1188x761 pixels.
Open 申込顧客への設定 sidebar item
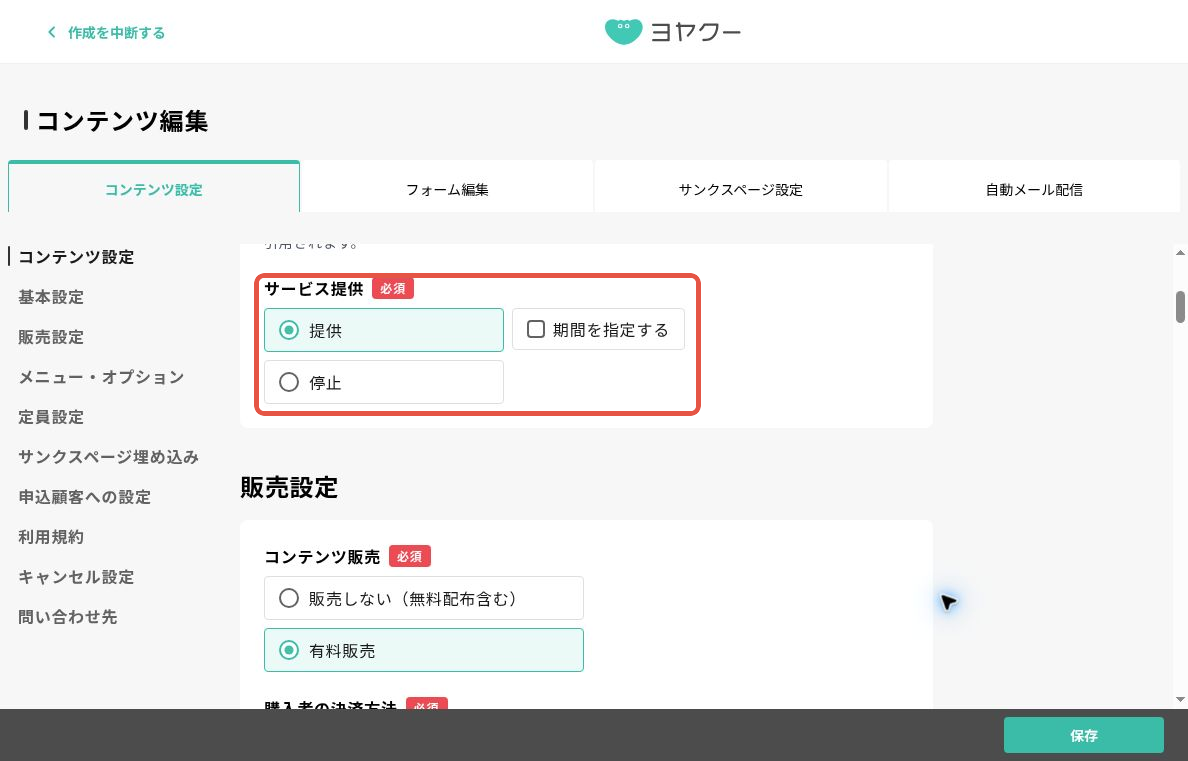(84, 497)
